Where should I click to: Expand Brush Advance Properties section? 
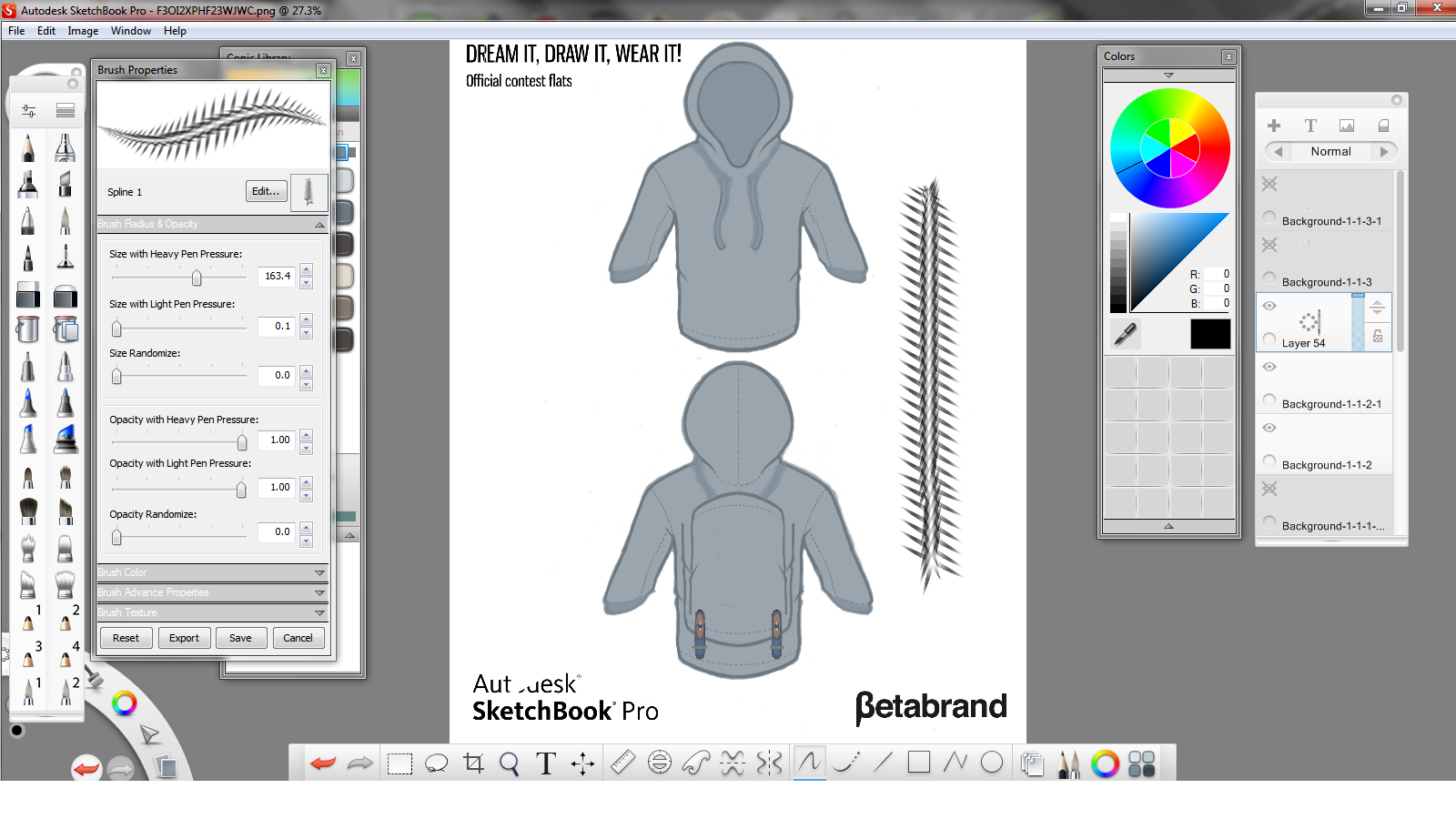point(319,593)
